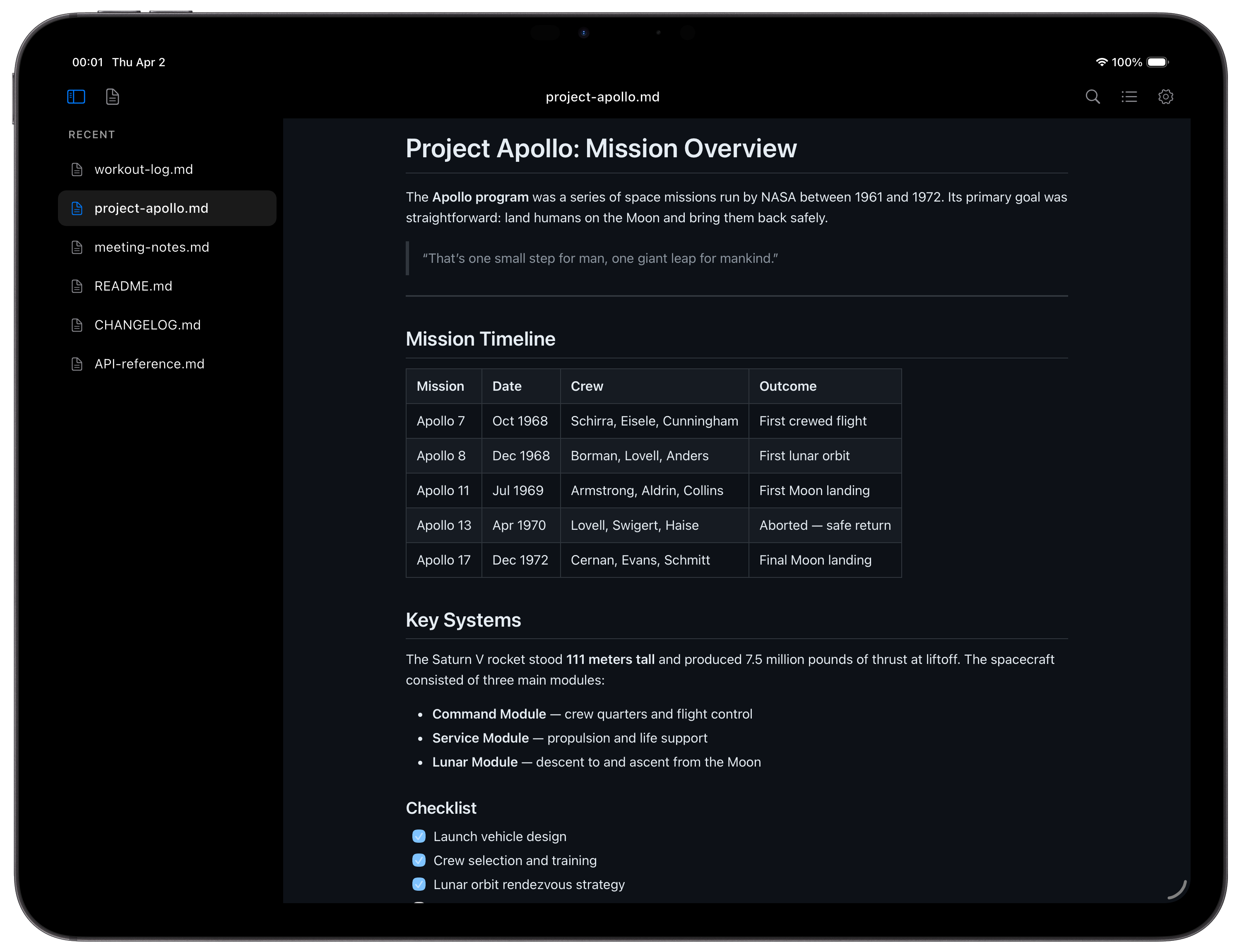This screenshot has width=1242, height=952.
Task: Click Cernan, Evans, Schmitt crew cell
Action: [654, 560]
